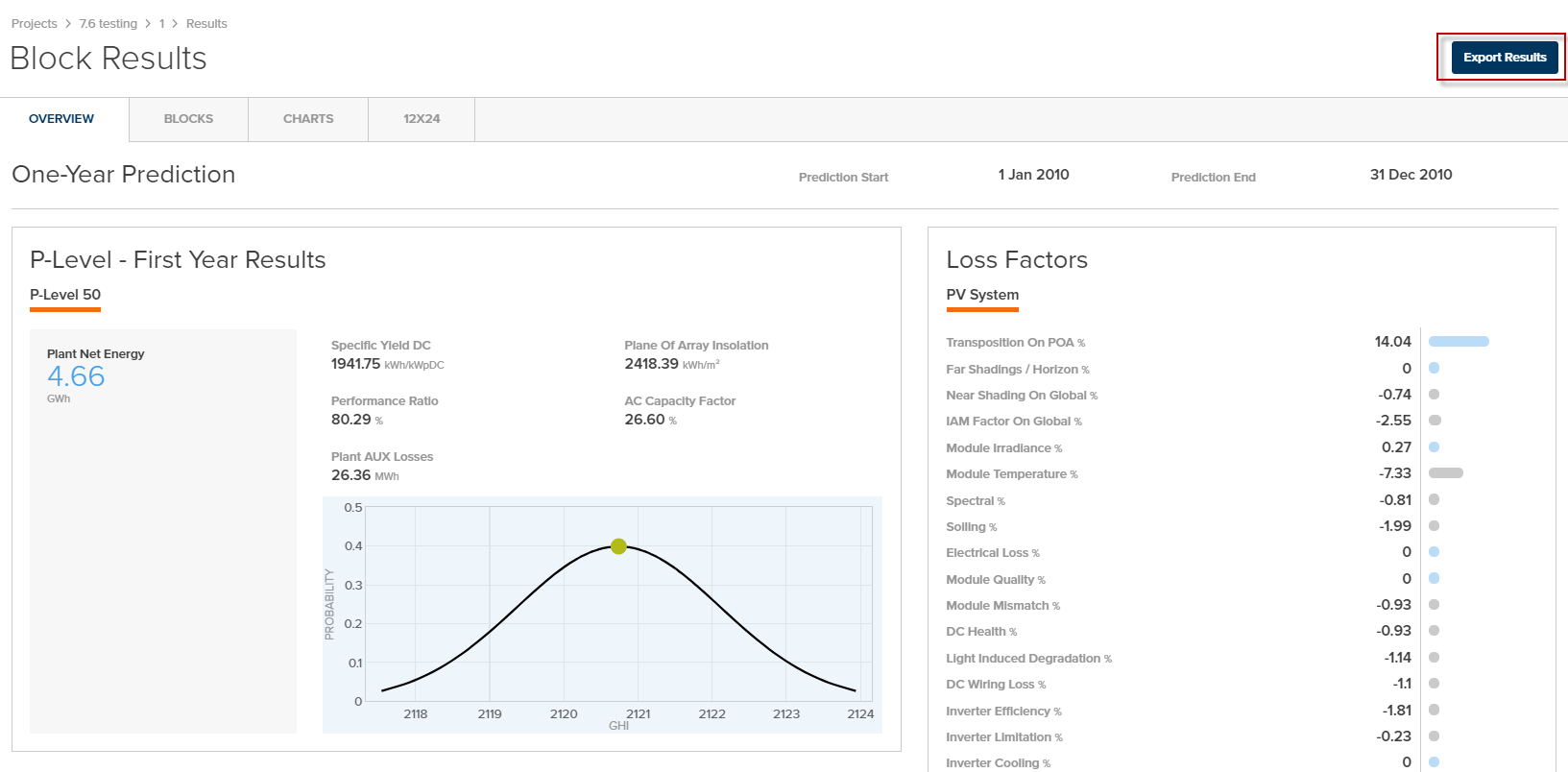Image resolution: width=1568 pixels, height=772 pixels.
Task: Click Plant Net Energy value 4.66
Action: point(76,376)
